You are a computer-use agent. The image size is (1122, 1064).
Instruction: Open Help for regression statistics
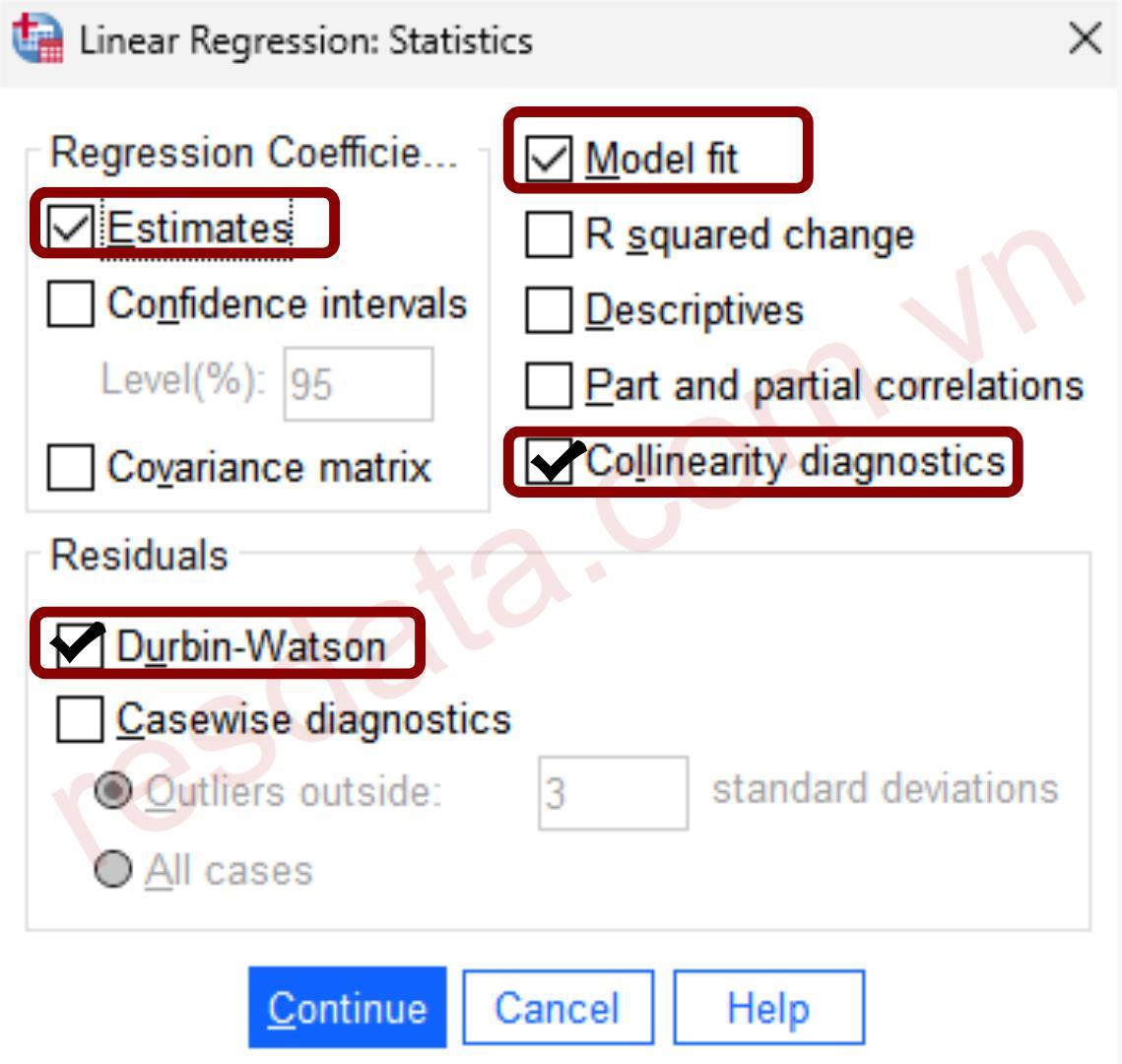[x=768, y=1008]
